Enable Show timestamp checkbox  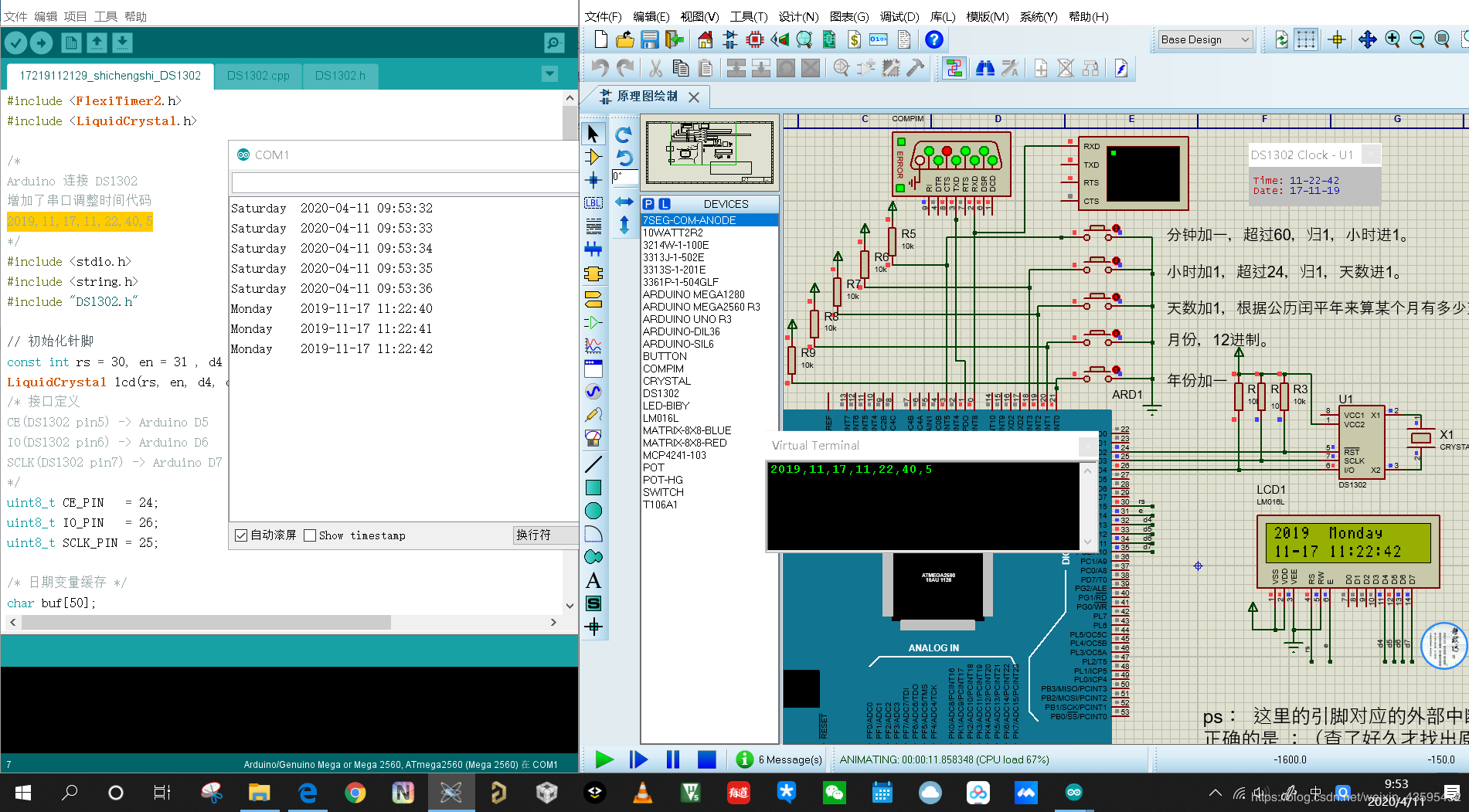(x=310, y=535)
